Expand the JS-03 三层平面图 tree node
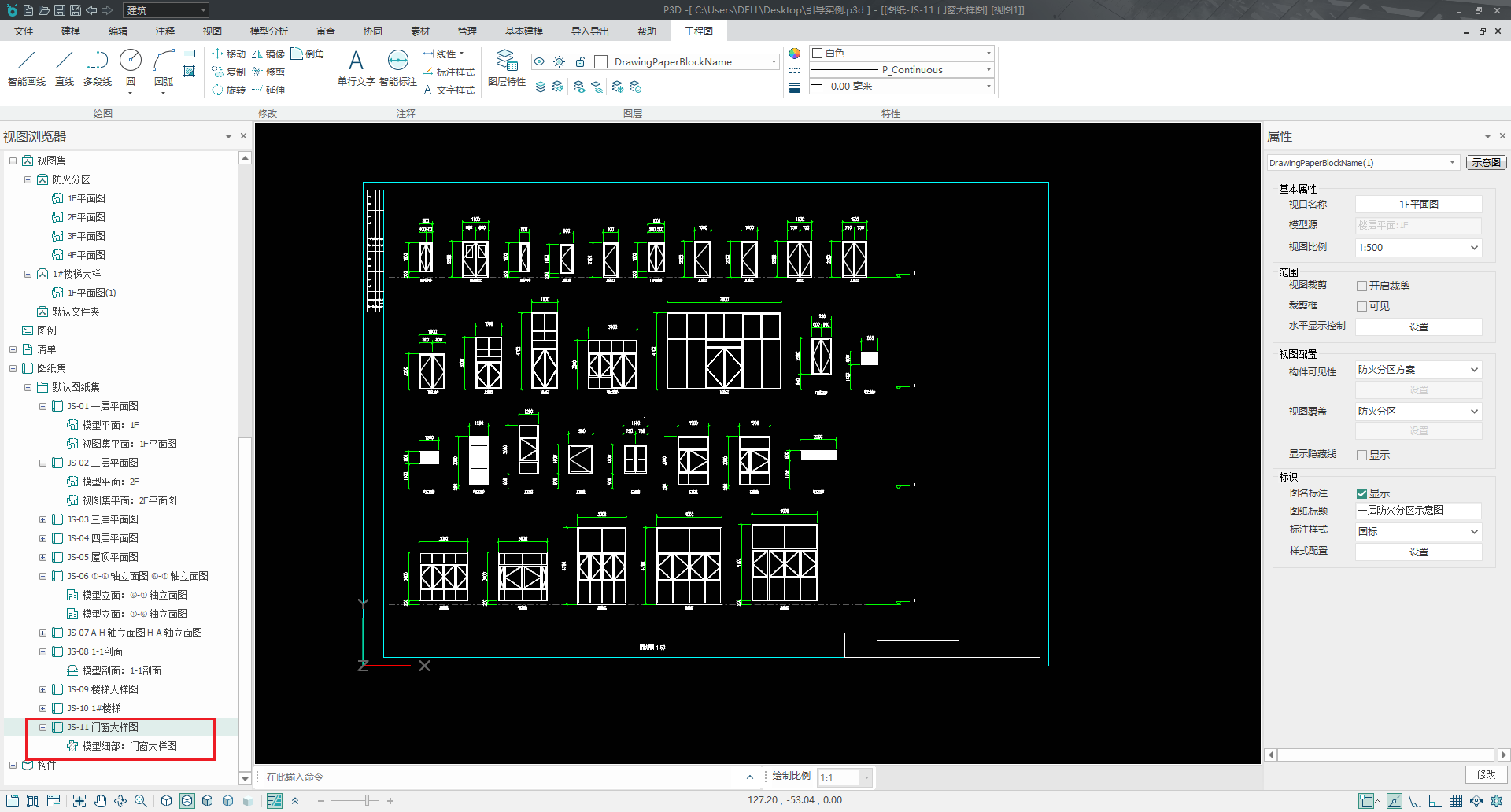This screenshot has width=1511, height=812. (42, 519)
